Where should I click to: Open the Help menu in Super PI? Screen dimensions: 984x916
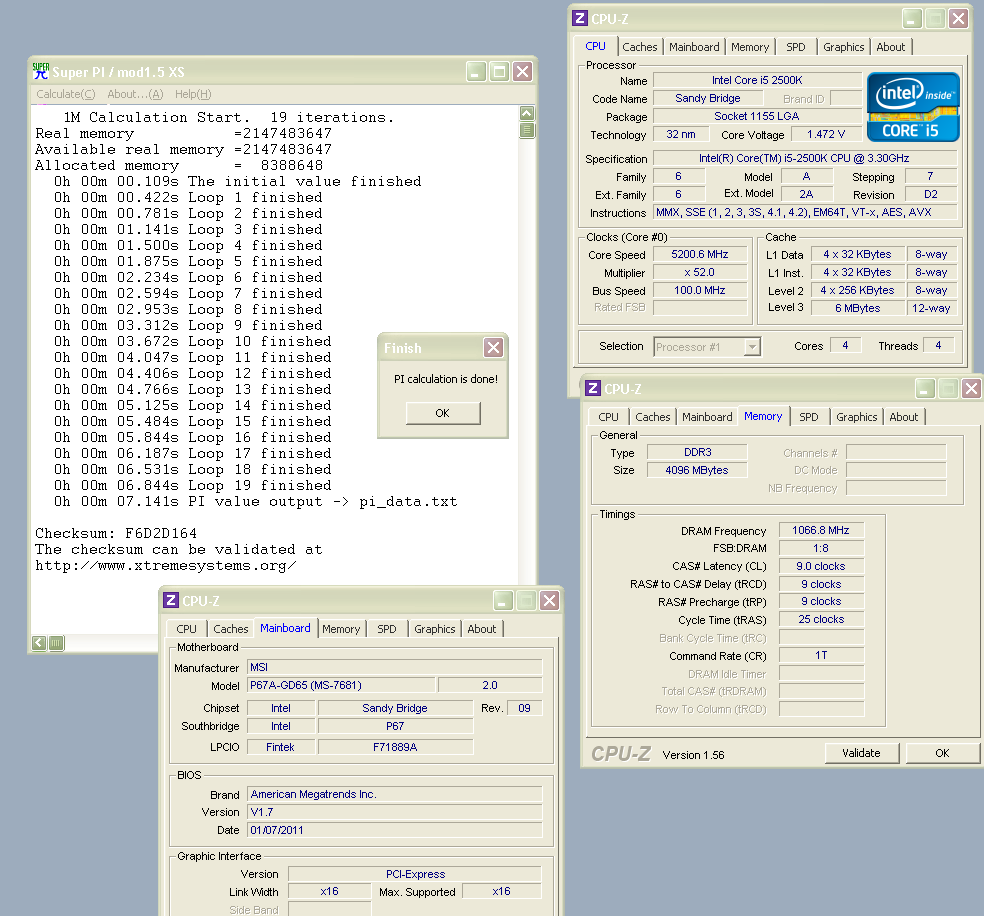click(x=193, y=94)
